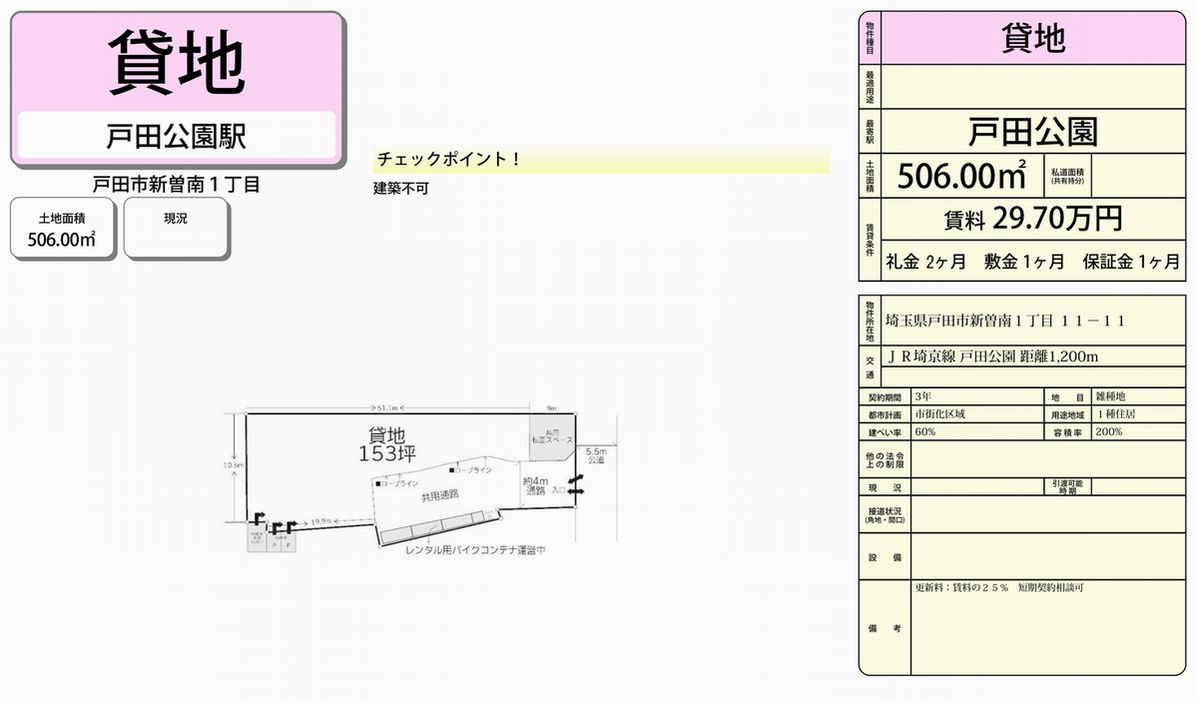Click the large 貸地 heading in the pink banner
1198x703 pixels.
point(176,62)
